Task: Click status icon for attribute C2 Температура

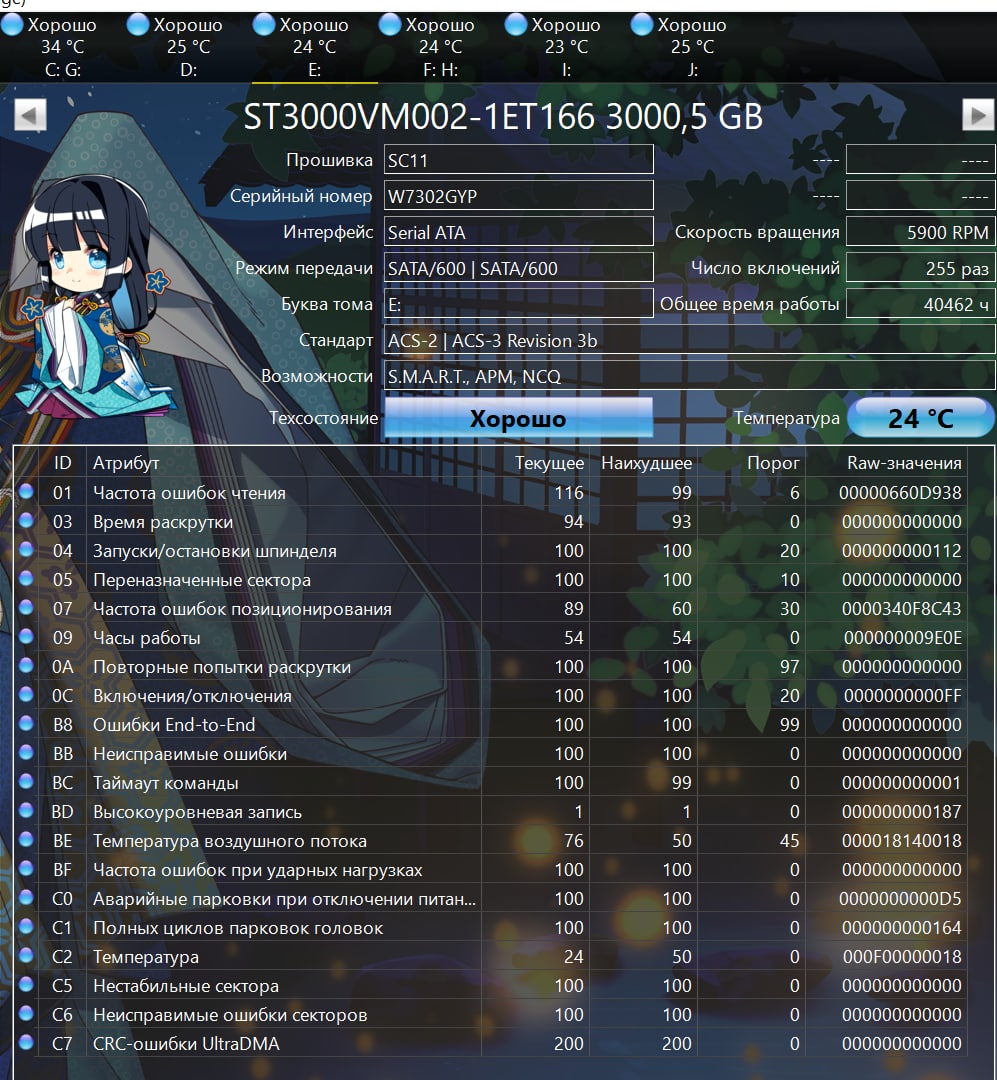Action: [x=26, y=955]
